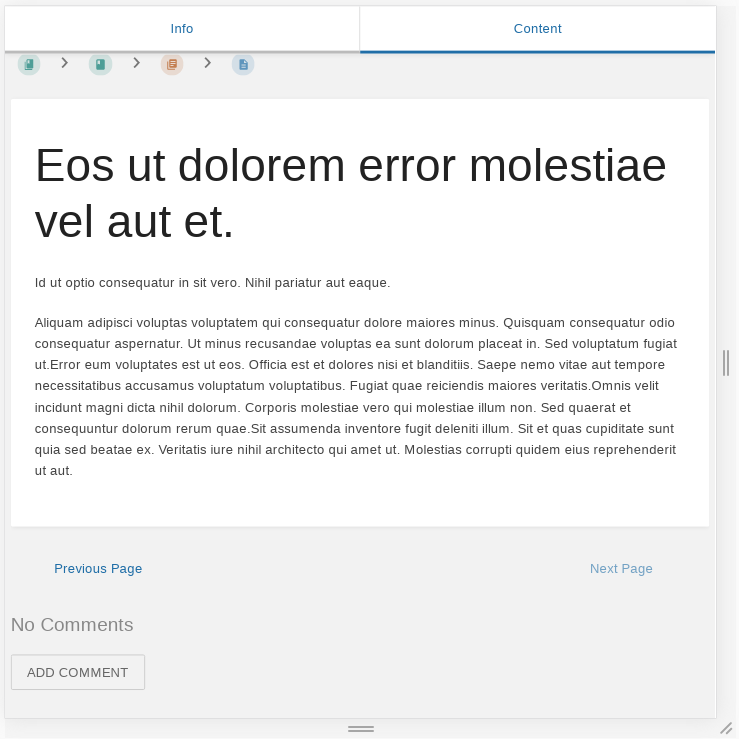This screenshot has height=739, width=739.
Task: Click the sentence 'Id ut optio consequatur in sit vero'
Action: (138, 283)
